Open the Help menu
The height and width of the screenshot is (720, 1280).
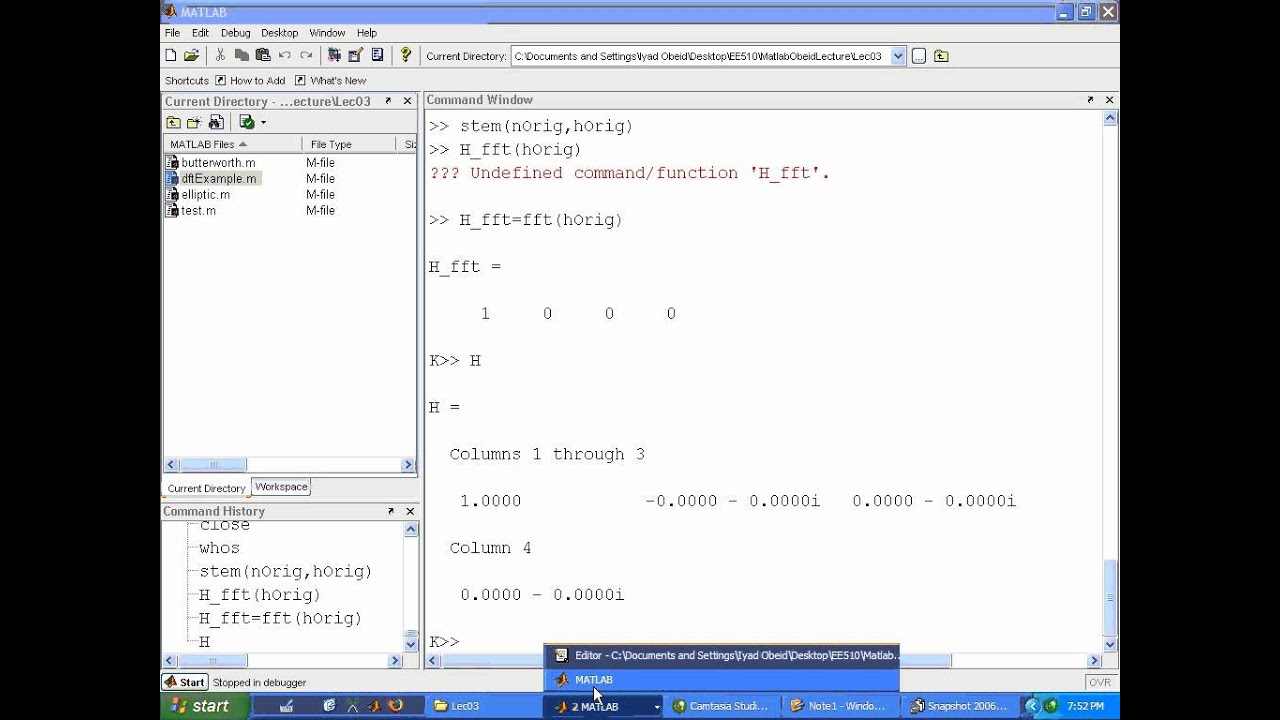[x=367, y=33]
